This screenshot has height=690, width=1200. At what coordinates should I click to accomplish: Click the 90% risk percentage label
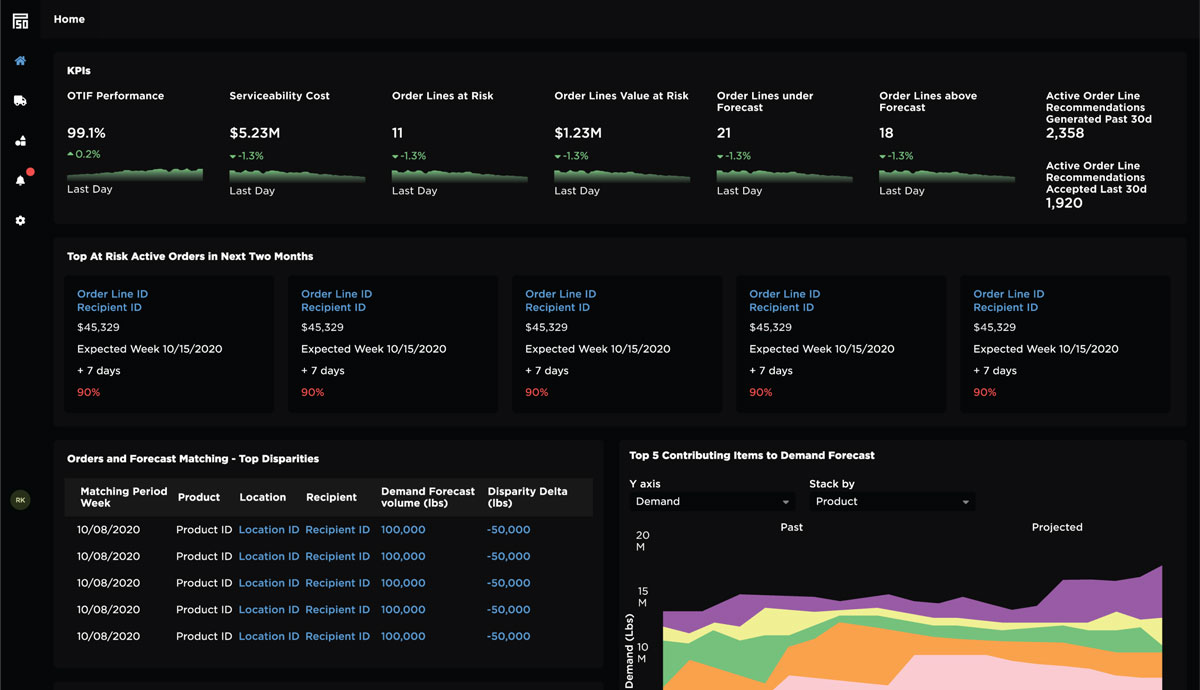[88, 392]
